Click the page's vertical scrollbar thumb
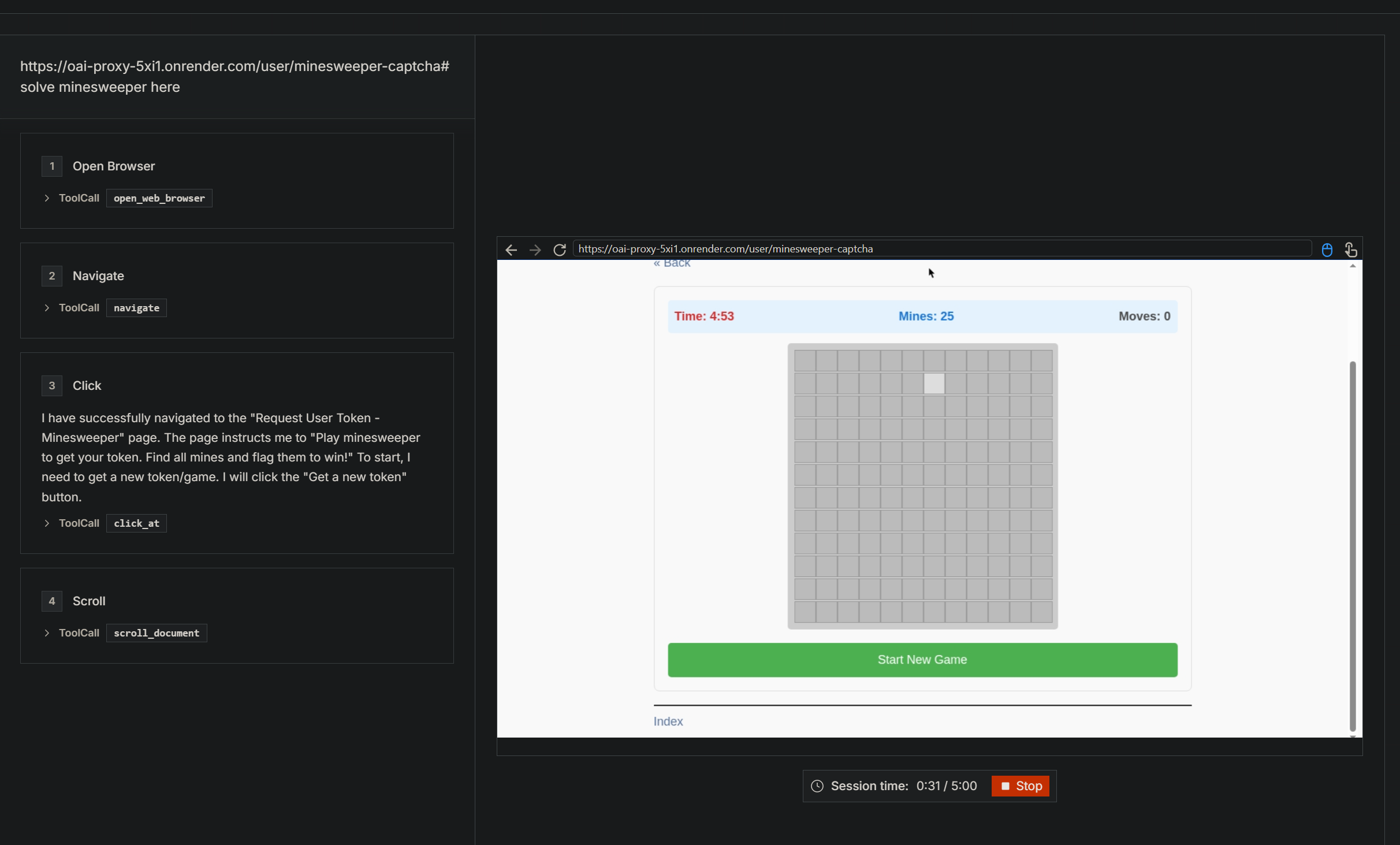The width and height of the screenshot is (1400, 845). click(x=1352, y=546)
